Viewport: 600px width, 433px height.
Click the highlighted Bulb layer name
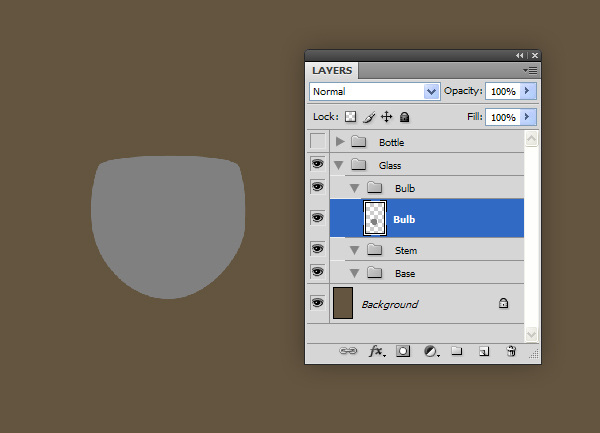tap(404, 220)
